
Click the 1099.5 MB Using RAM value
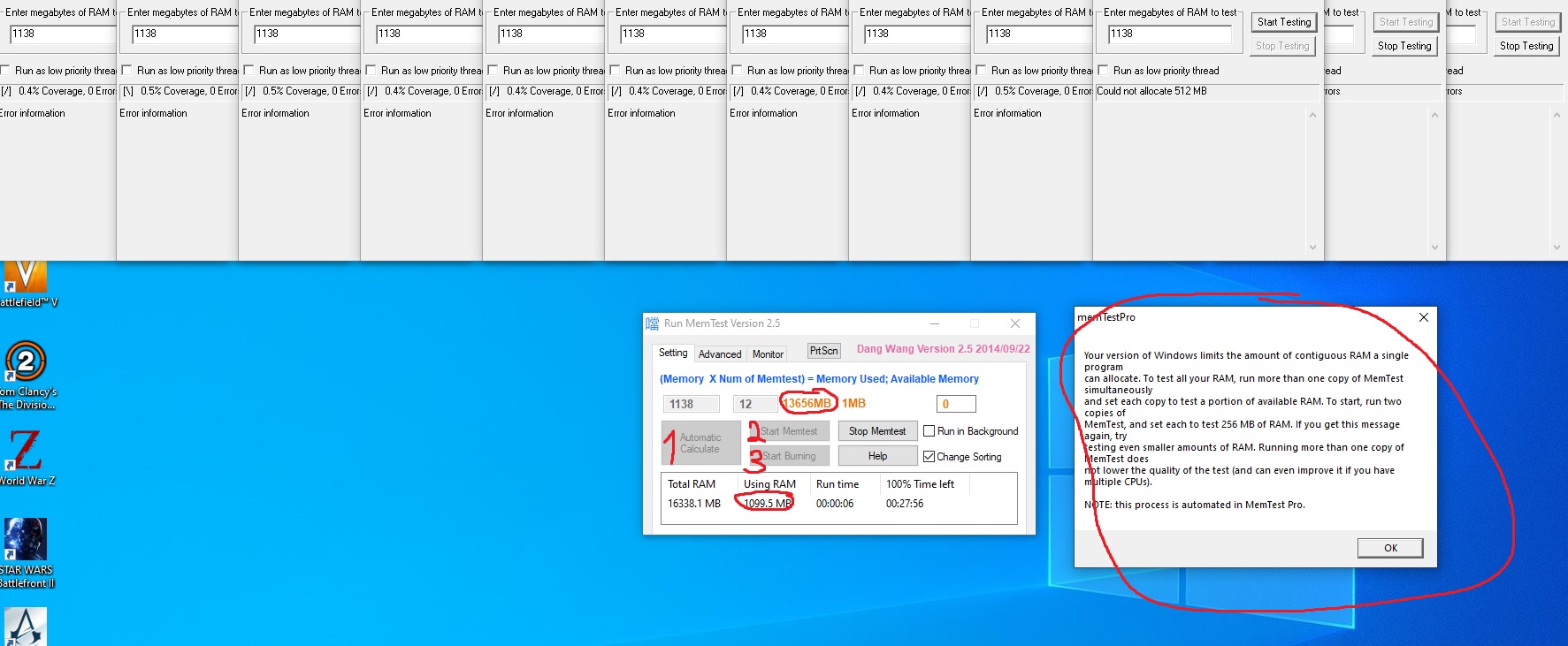click(768, 504)
